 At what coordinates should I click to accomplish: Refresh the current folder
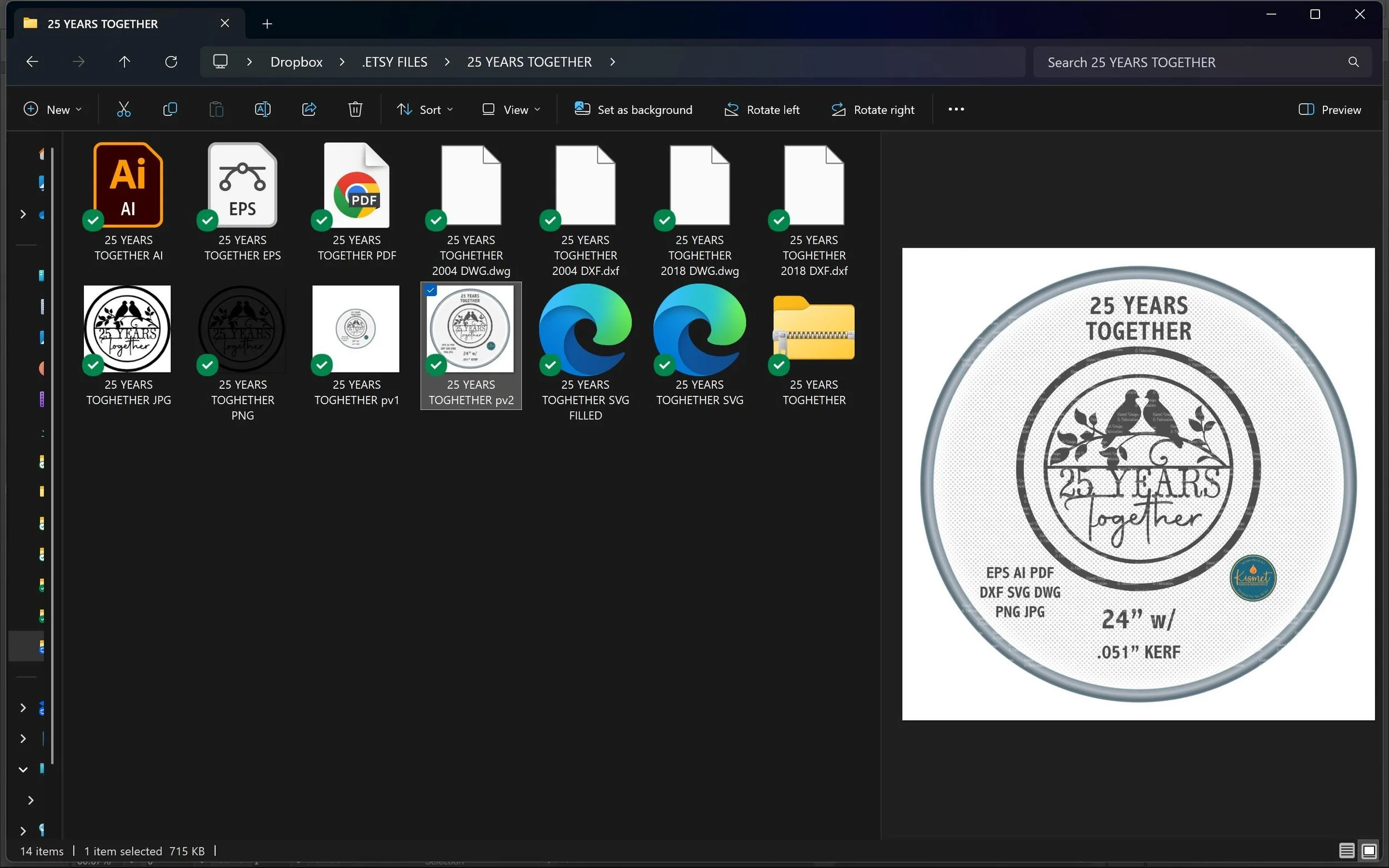[171, 62]
